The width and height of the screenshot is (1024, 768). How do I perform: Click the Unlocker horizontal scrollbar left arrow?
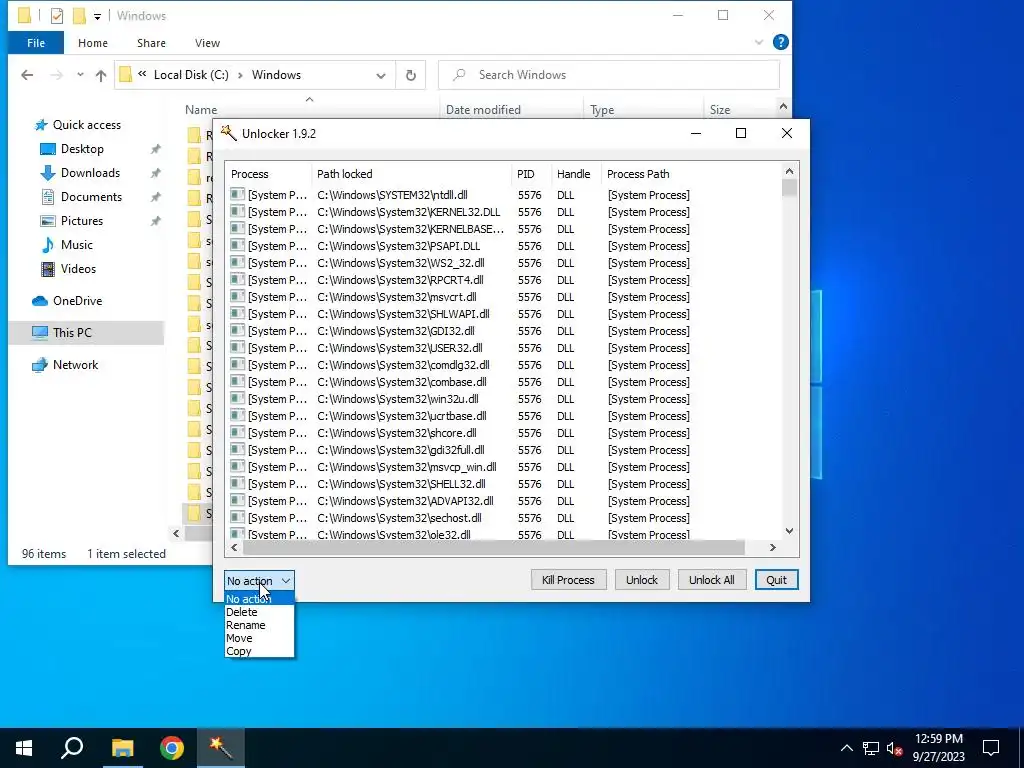234,547
